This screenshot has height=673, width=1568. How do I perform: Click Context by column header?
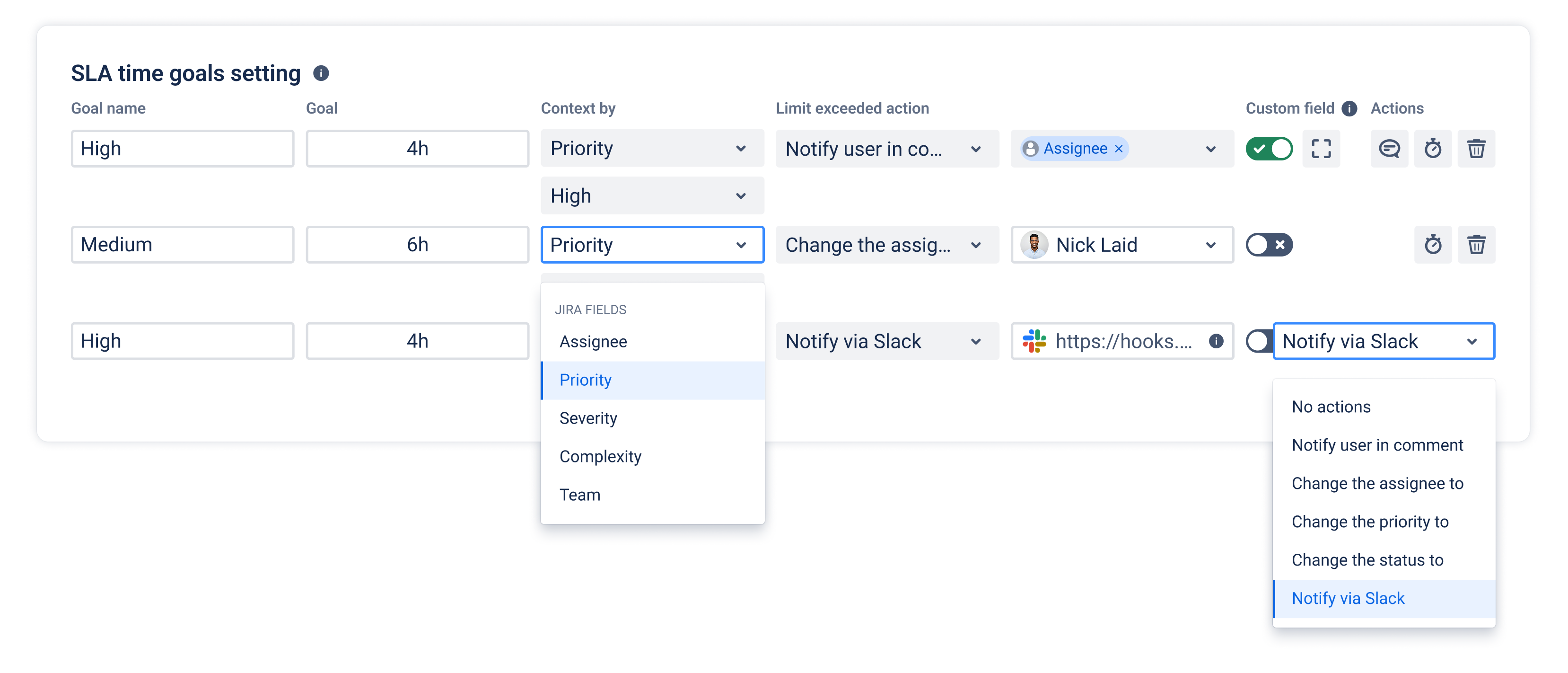[578, 108]
